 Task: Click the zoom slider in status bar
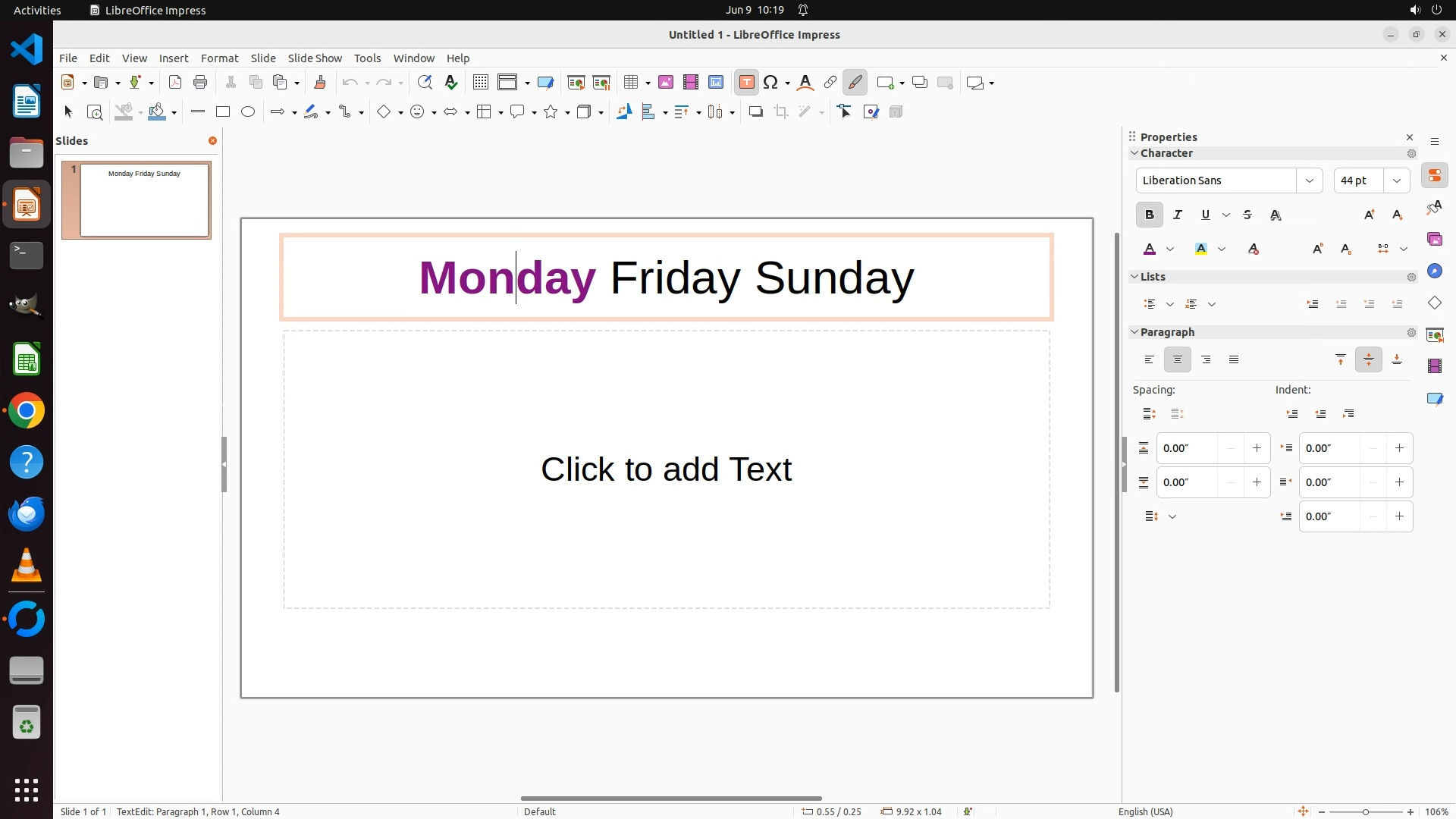pyautogui.click(x=1365, y=811)
